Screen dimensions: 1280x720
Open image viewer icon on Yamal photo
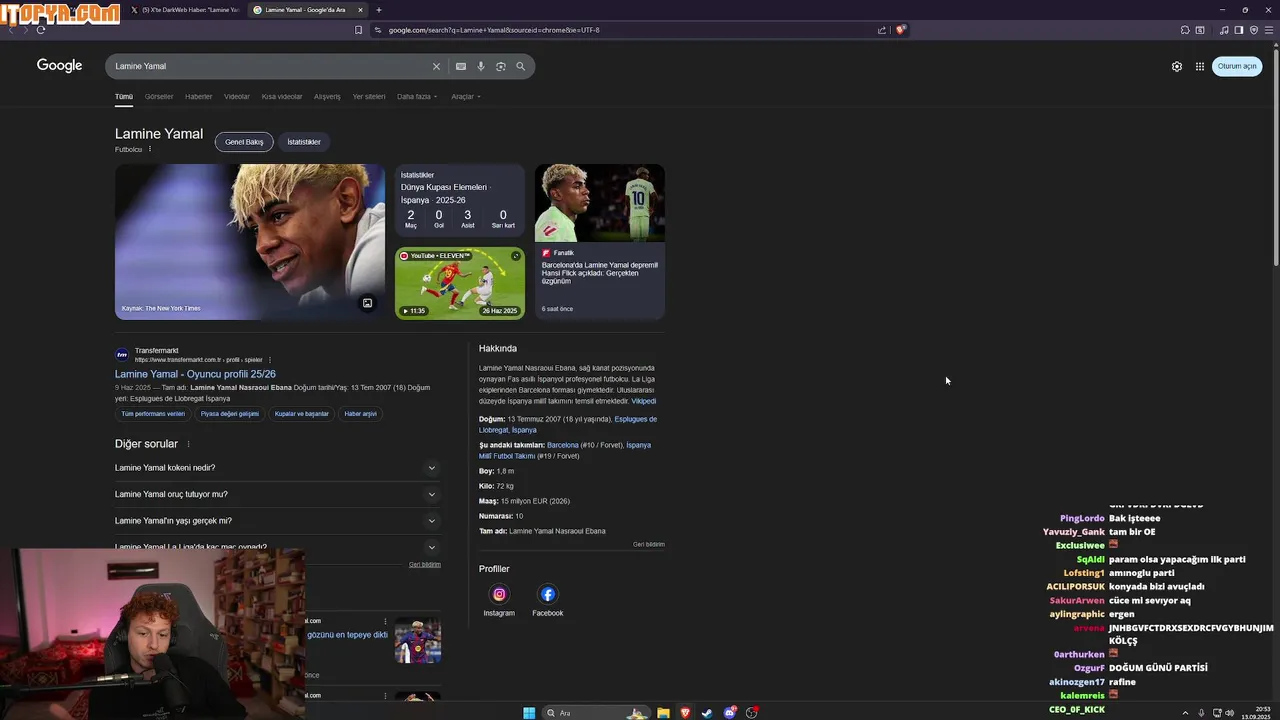[367, 303]
